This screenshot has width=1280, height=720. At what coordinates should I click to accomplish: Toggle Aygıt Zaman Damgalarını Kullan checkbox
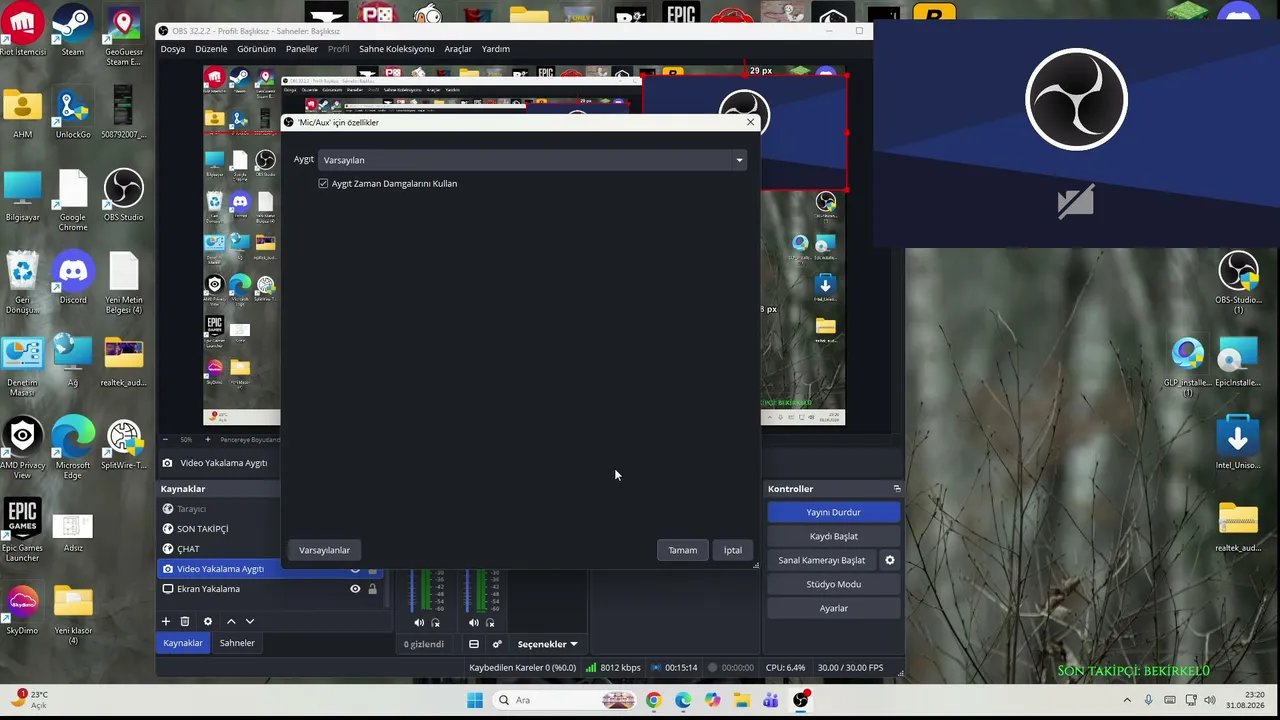click(x=323, y=184)
